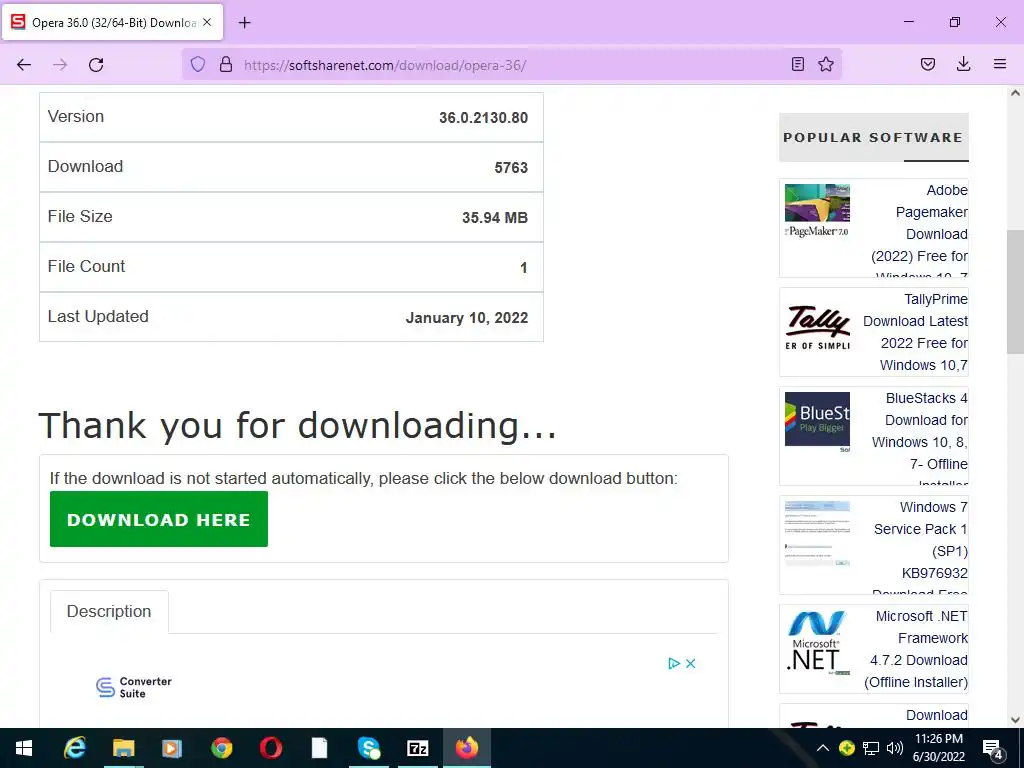Open the Converter Suite advertisement
The height and width of the screenshot is (768, 1024).
134,687
